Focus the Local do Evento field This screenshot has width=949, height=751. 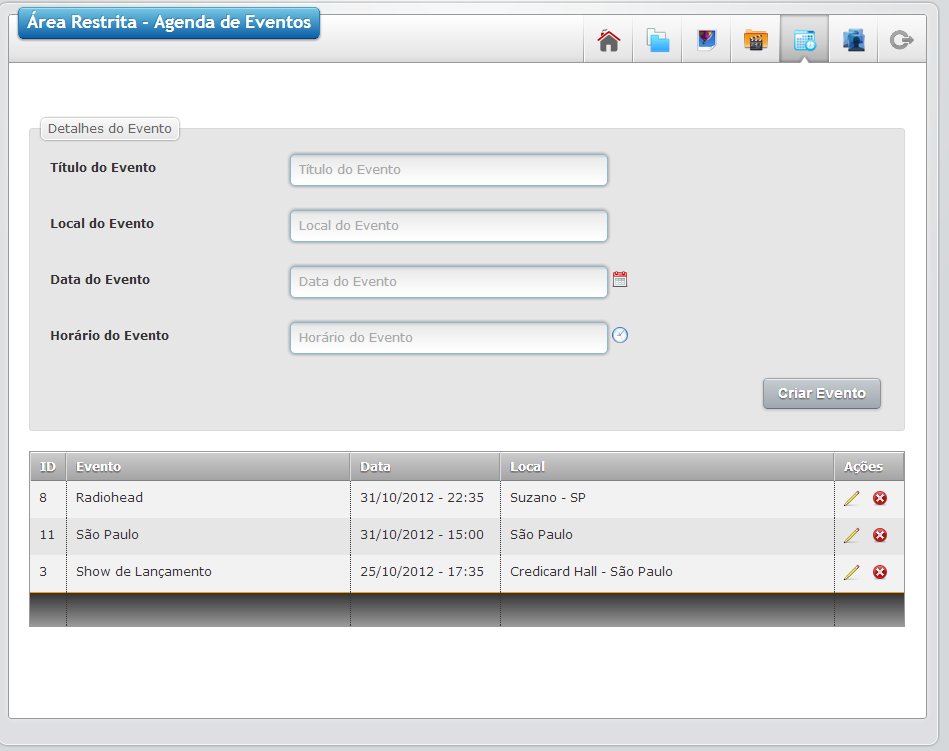click(x=448, y=226)
